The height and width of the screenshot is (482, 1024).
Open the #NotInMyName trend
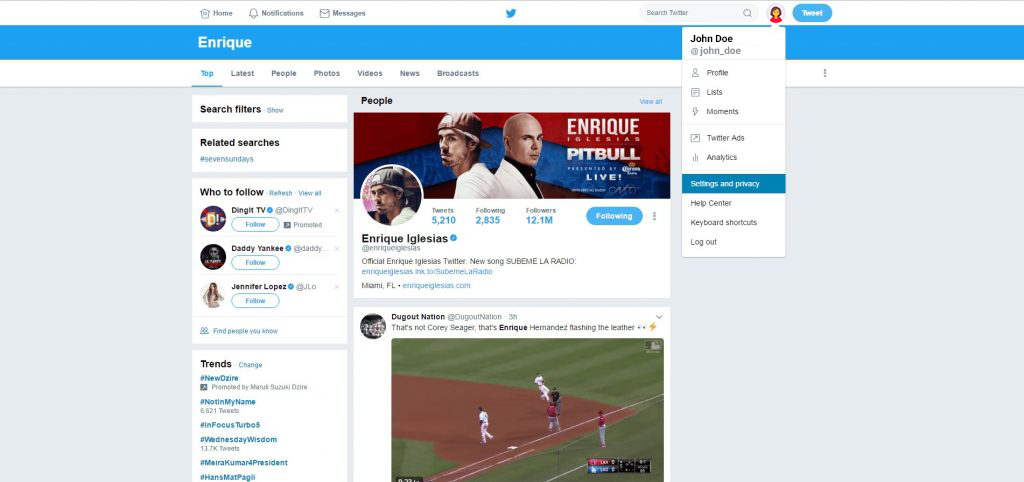[228, 402]
